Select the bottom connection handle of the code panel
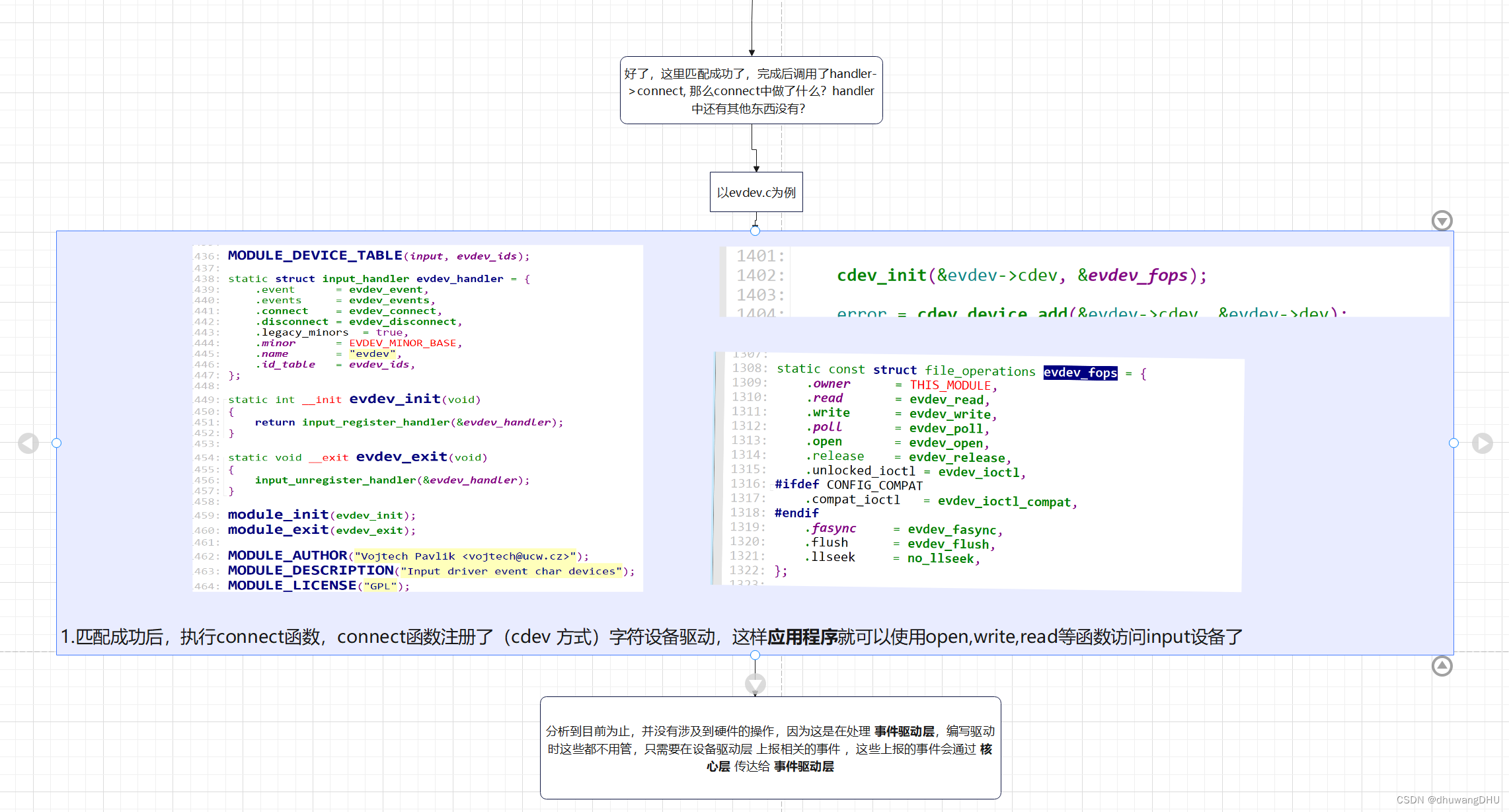The height and width of the screenshot is (812, 1509). [755, 655]
